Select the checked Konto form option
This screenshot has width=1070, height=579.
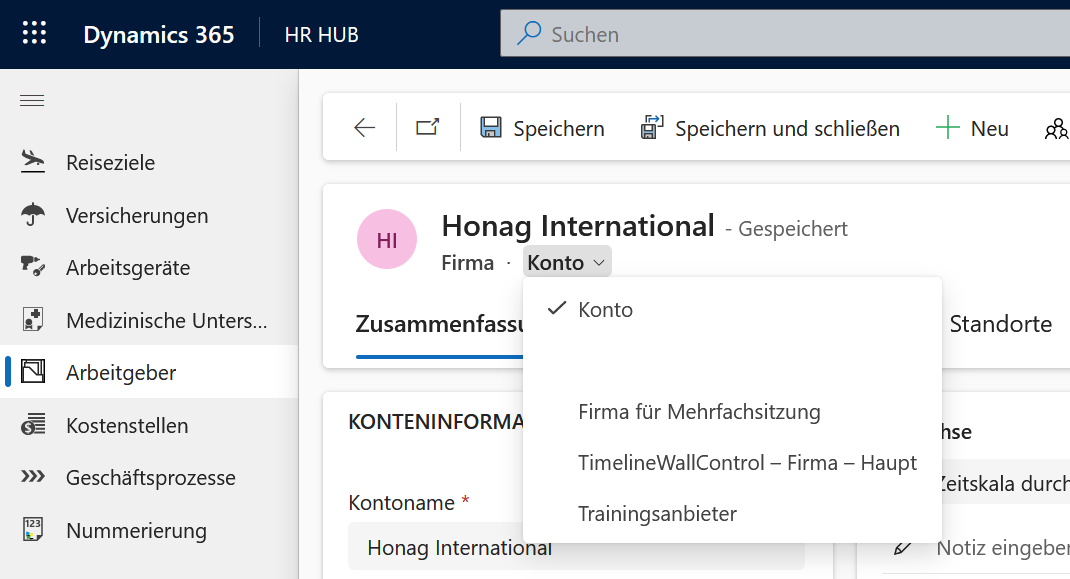[x=605, y=309]
